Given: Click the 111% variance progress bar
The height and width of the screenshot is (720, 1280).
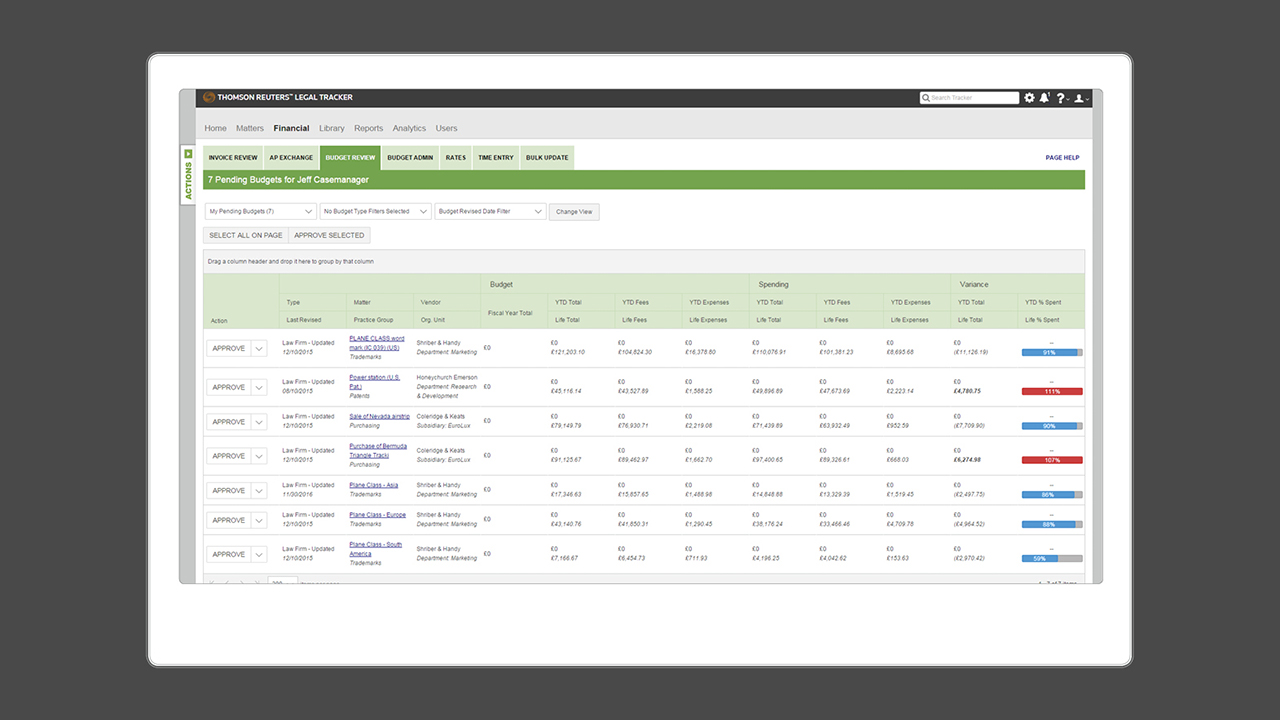Looking at the screenshot, I should click(x=1051, y=391).
